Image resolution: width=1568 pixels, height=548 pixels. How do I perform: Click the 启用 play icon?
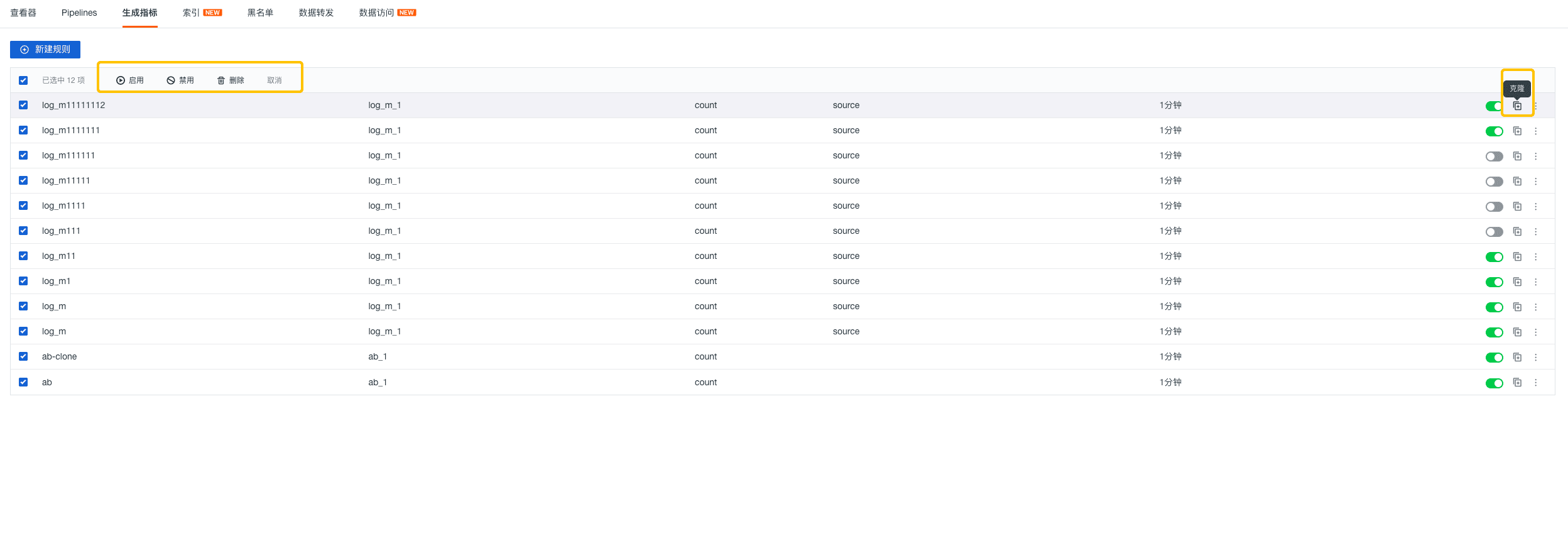(121, 80)
